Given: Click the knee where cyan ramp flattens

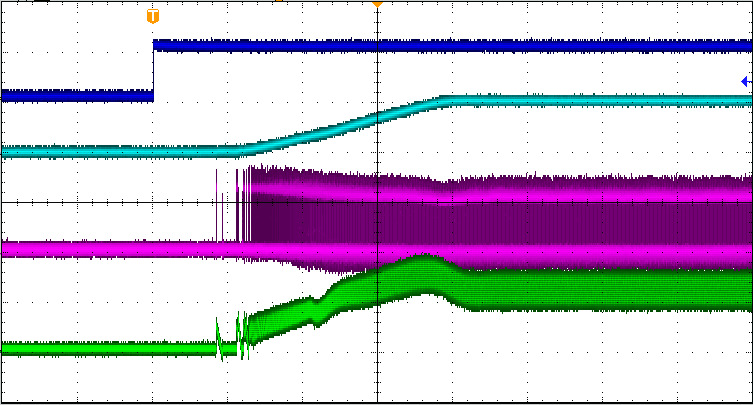Looking at the screenshot, I should coord(443,99).
